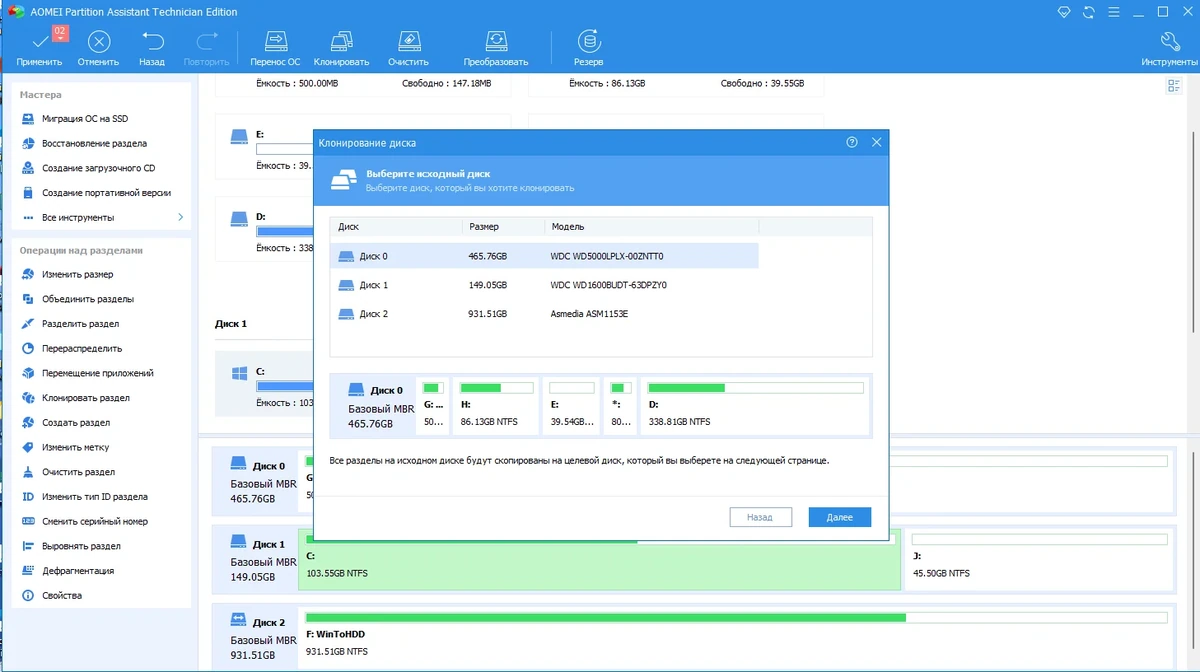The height and width of the screenshot is (672, 1200).
Task: Open window menu icon in title bar
Action: pos(1116,12)
